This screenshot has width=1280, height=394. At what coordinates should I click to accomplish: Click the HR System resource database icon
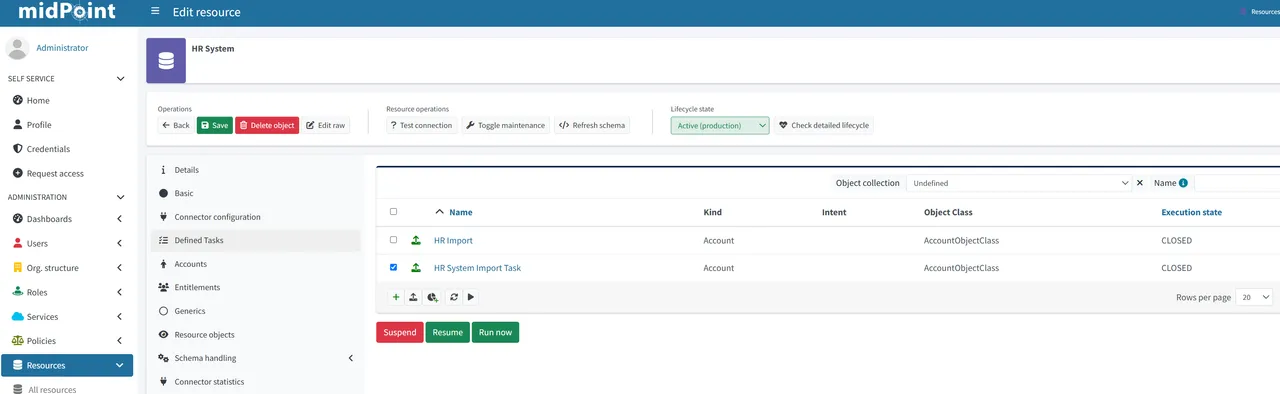point(166,60)
